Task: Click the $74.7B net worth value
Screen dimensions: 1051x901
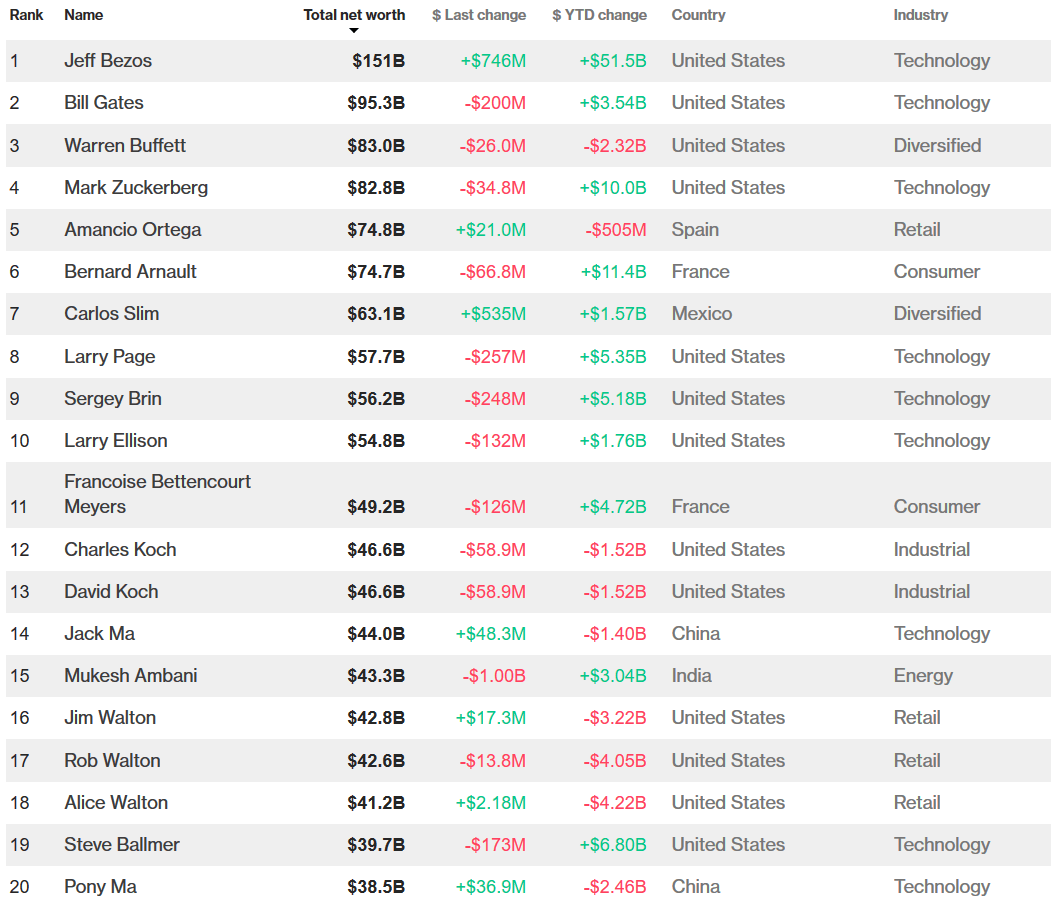Action: click(376, 272)
